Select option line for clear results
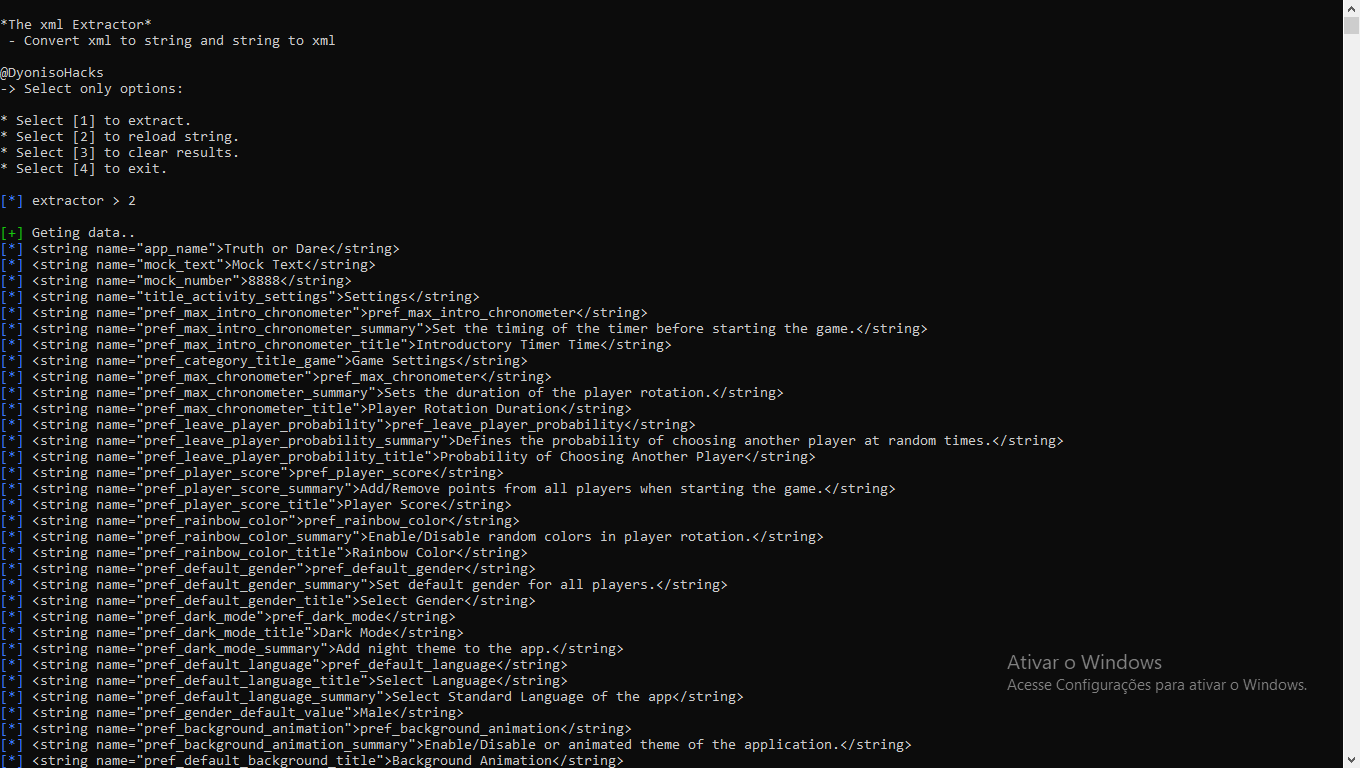The width and height of the screenshot is (1360, 768). [120, 152]
